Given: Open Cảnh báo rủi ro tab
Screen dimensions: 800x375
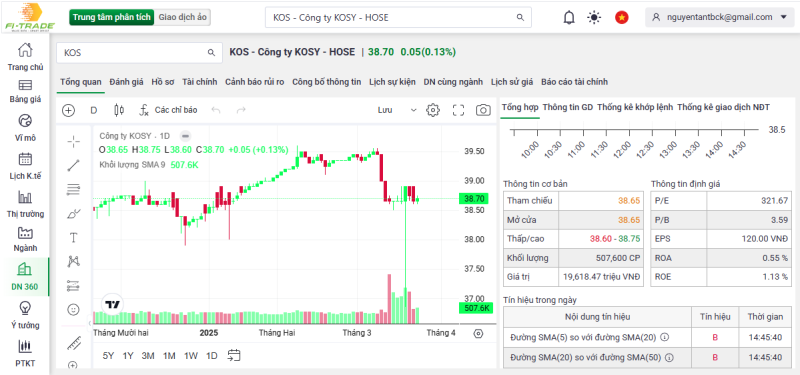Looking at the screenshot, I should pos(255,82).
